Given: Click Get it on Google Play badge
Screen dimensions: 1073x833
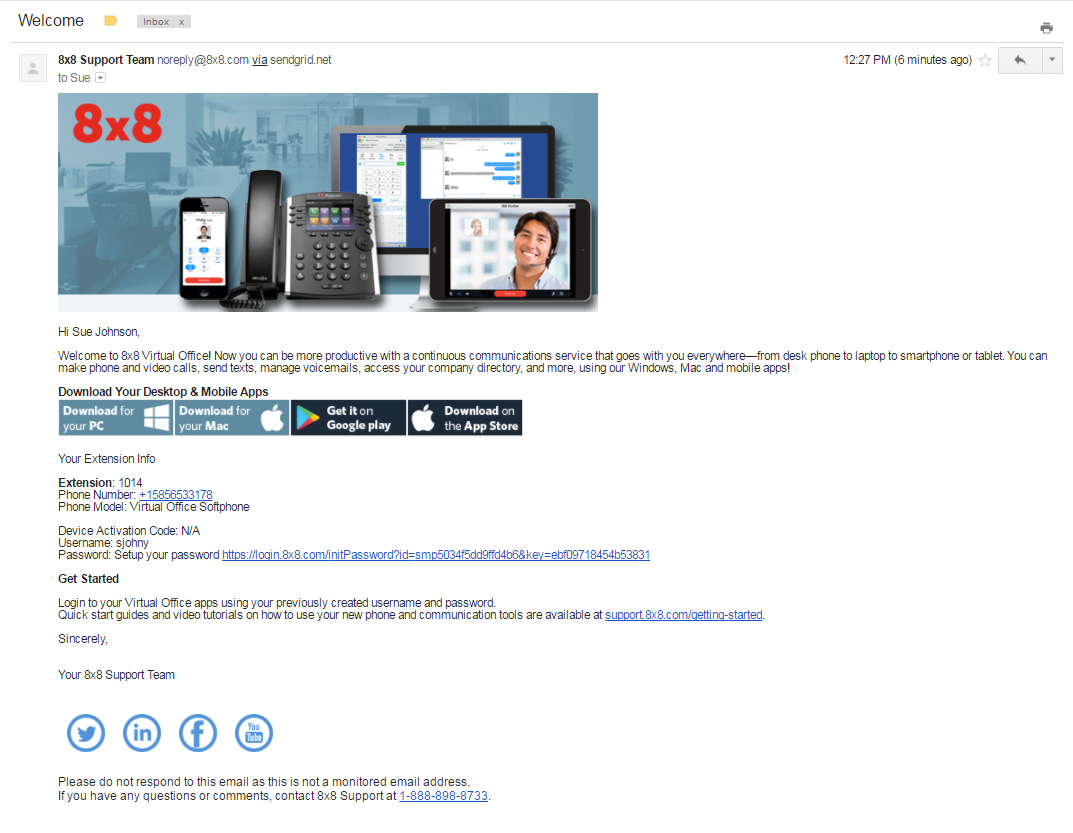Looking at the screenshot, I should pyautogui.click(x=348, y=418).
